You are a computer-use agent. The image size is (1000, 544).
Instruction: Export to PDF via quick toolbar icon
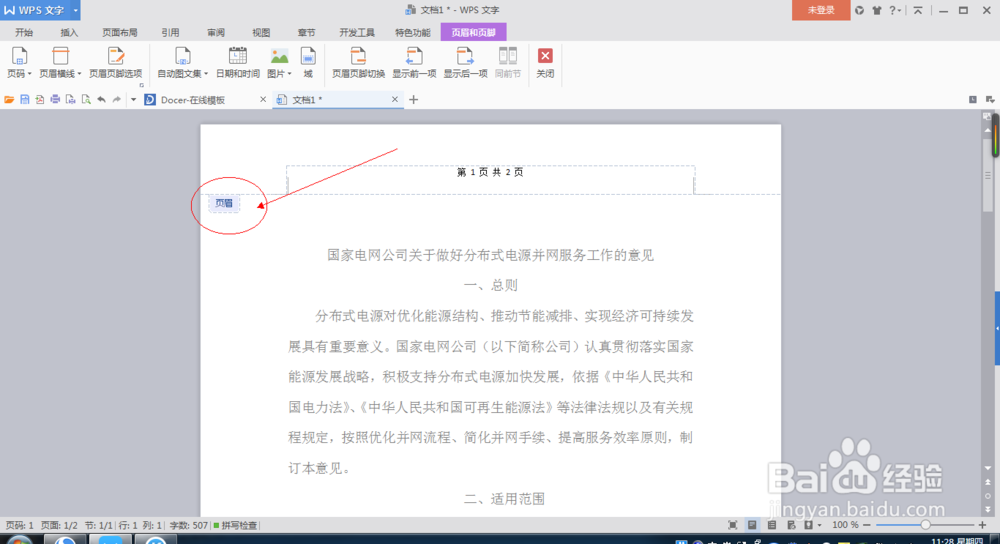(x=40, y=99)
